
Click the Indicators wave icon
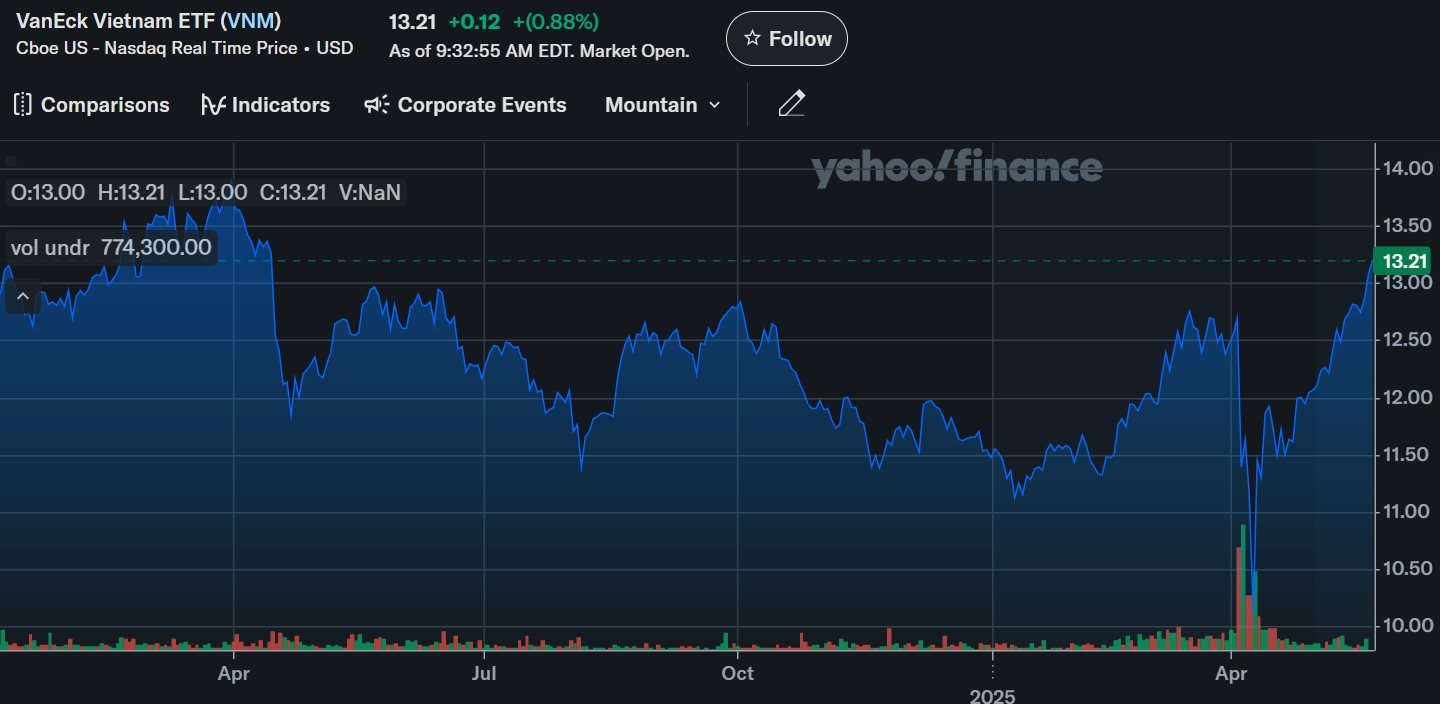click(213, 105)
